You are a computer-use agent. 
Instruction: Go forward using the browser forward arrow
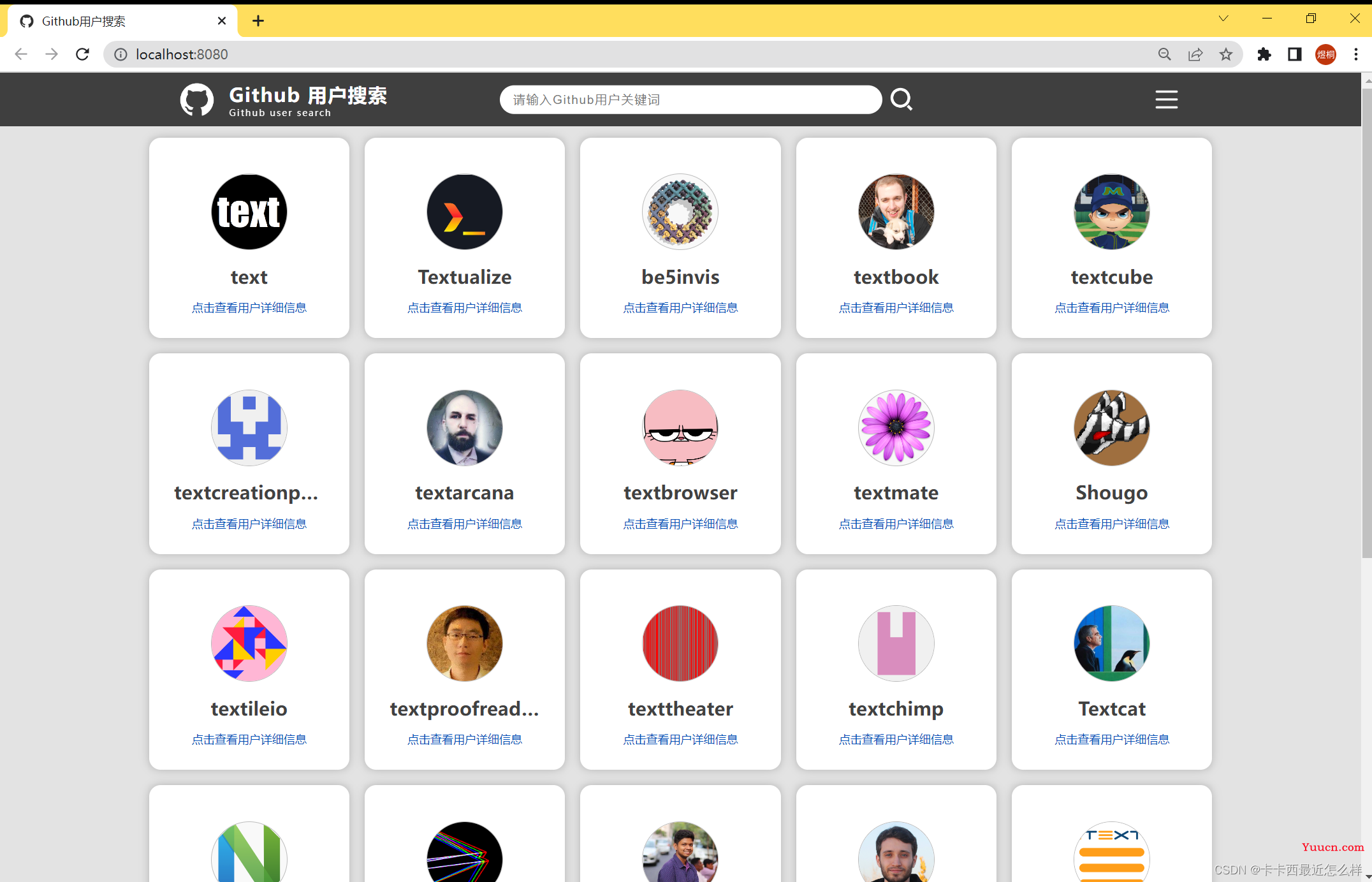pyautogui.click(x=52, y=54)
